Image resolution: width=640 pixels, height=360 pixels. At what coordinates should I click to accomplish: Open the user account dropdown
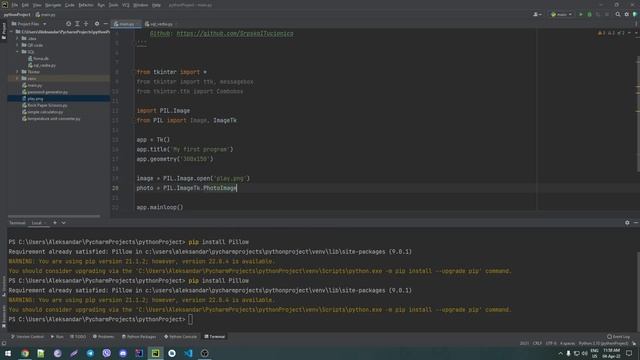pyautogui.click(x=538, y=14)
